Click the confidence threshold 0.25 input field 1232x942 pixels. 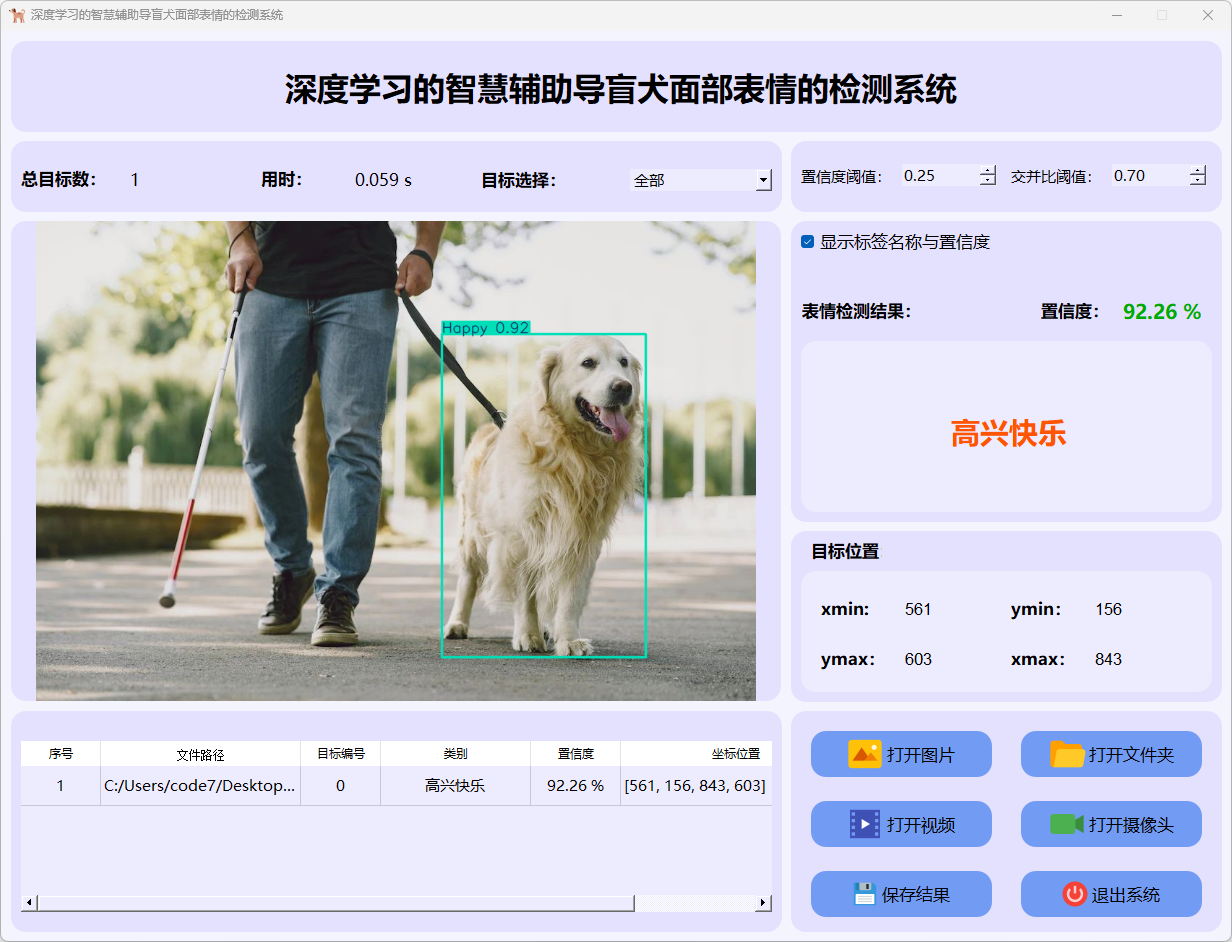[x=938, y=176]
